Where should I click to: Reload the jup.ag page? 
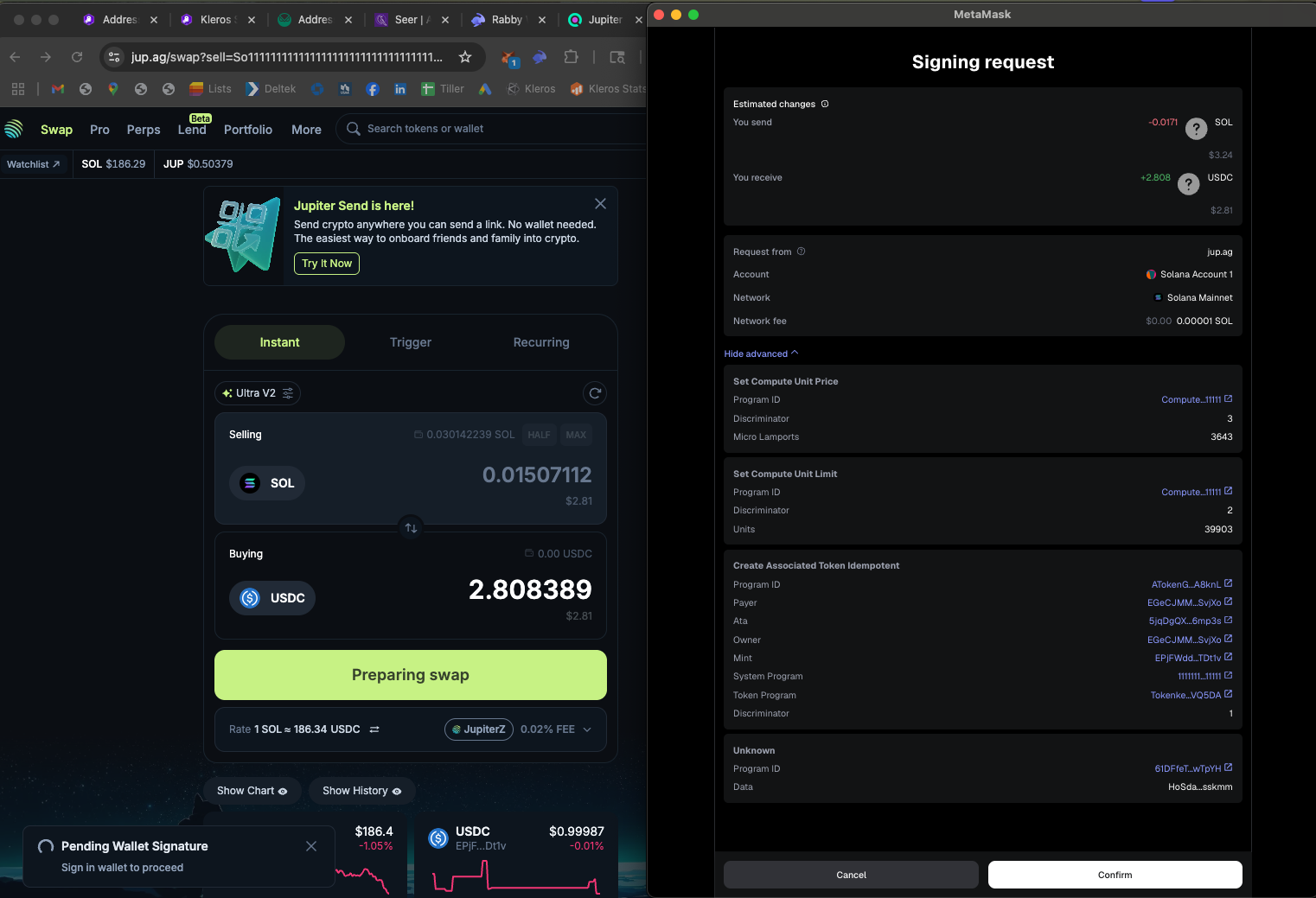point(77,57)
